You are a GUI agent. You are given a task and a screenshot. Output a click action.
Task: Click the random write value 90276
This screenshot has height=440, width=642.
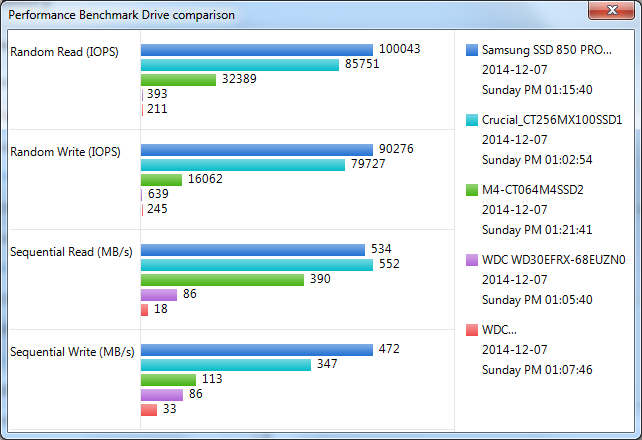(396, 149)
